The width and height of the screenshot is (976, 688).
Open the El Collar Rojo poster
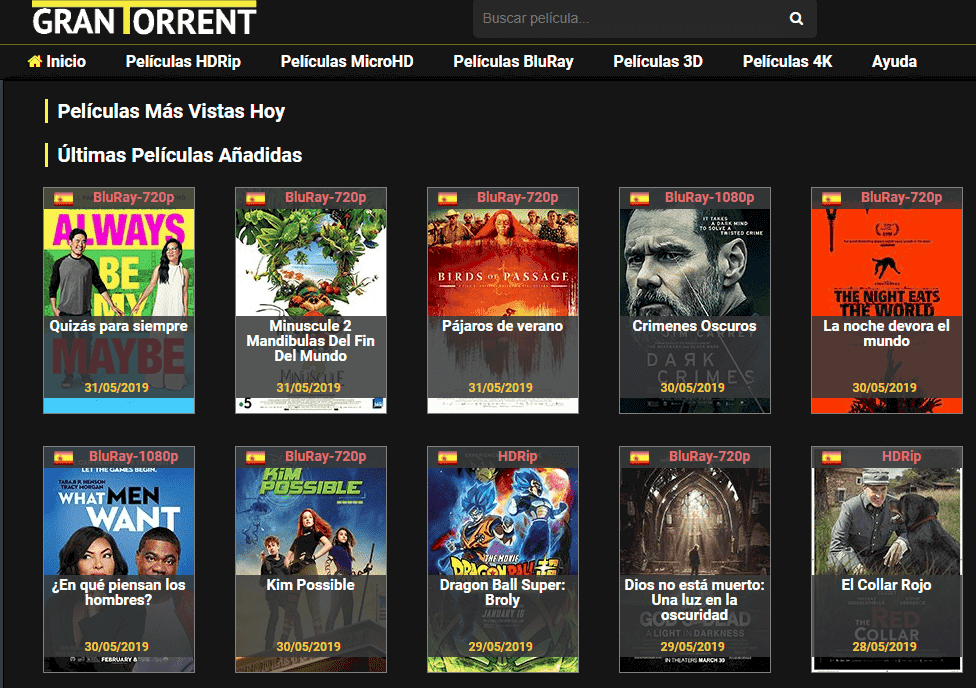click(x=886, y=559)
